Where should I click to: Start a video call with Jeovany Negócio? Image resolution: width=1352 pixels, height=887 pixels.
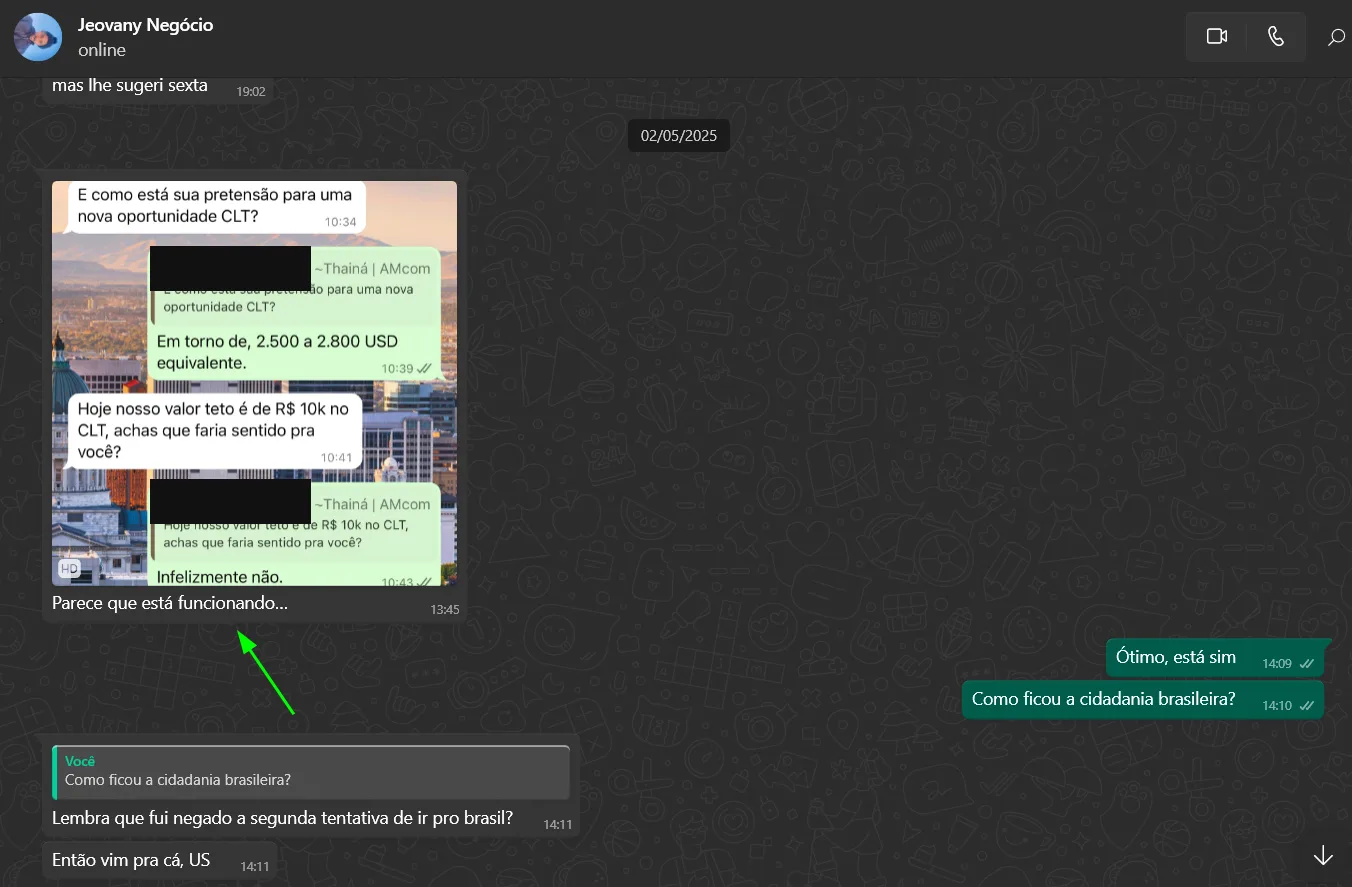1216,37
